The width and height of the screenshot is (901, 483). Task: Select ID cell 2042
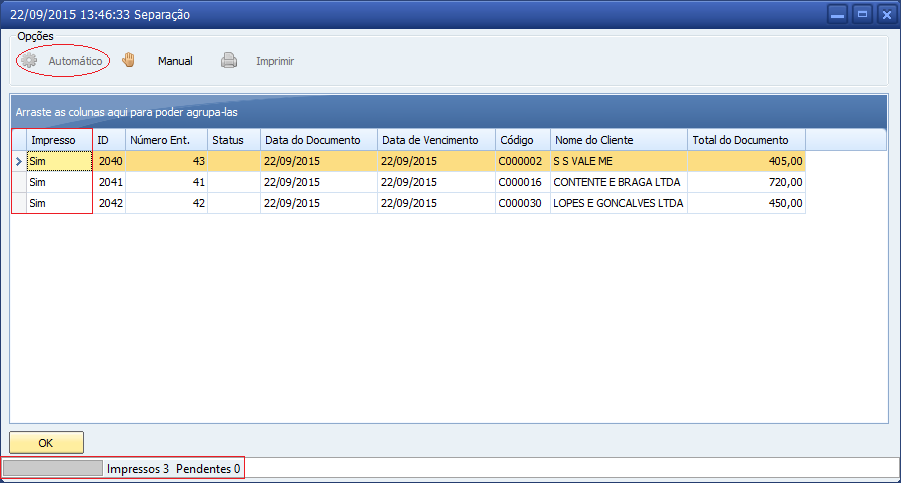pos(109,203)
